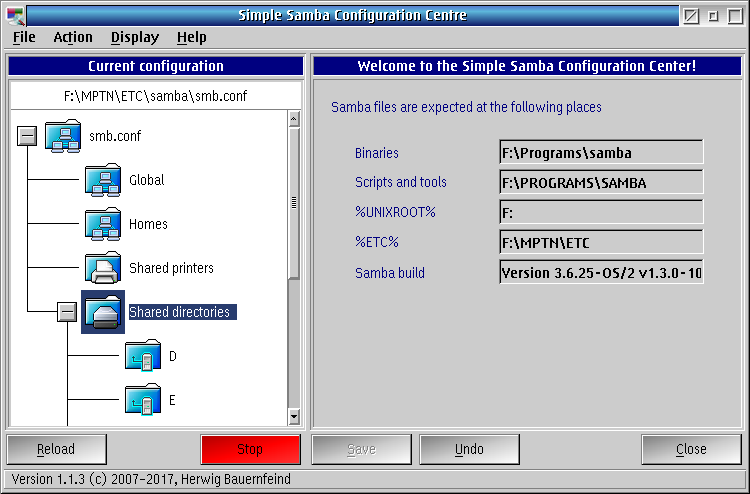Screen dimensions: 750x494
Task: Click the Save button
Action: [x=362, y=449]
